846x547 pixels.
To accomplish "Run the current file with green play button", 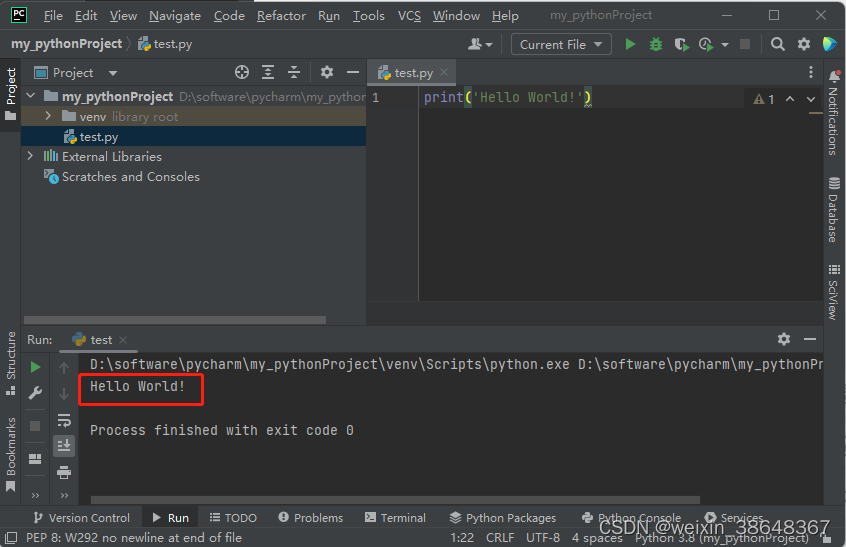I will [630, 44].
